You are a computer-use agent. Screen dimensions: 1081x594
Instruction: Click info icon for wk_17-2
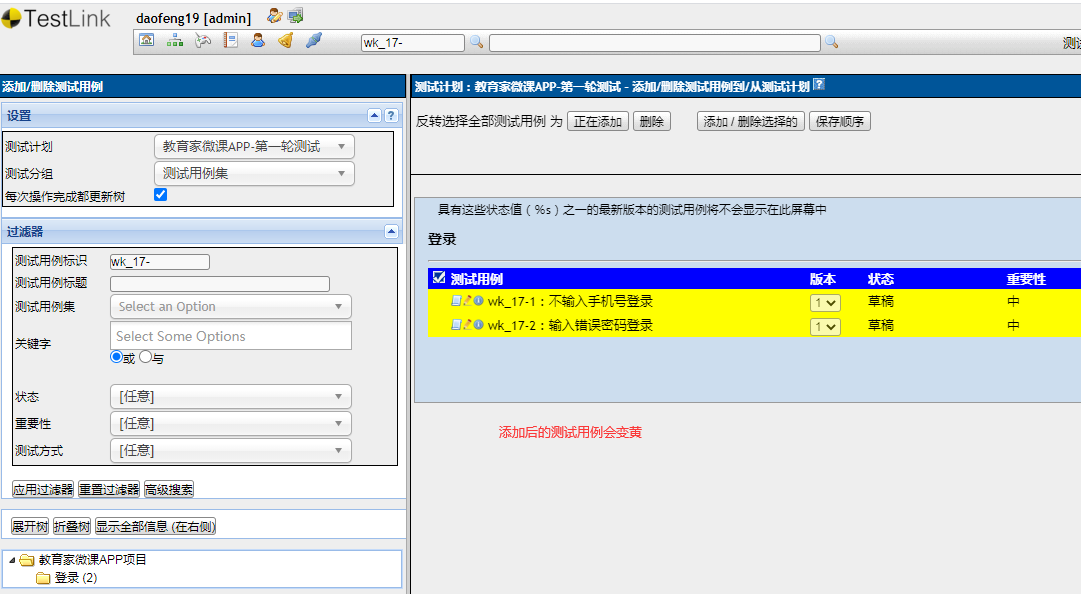point(478,325)
